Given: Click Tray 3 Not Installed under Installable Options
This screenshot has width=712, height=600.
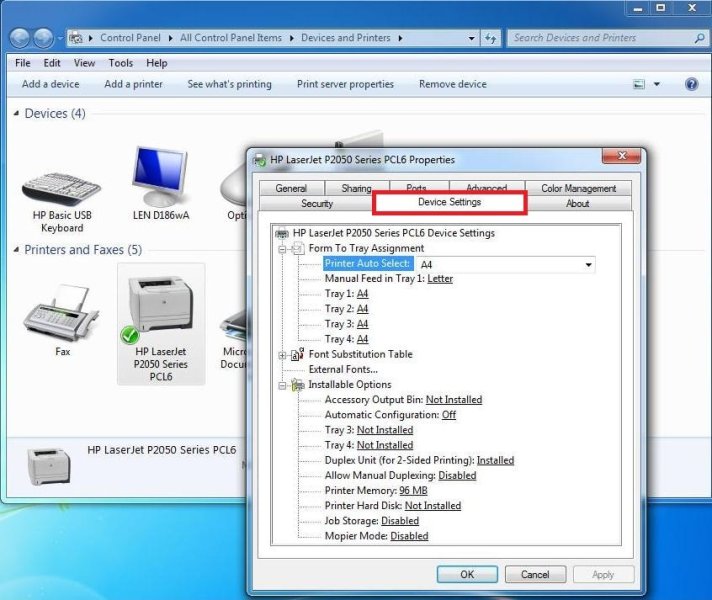Looking at the screenshot, I should pyautogui.click(x=385, y=430).
